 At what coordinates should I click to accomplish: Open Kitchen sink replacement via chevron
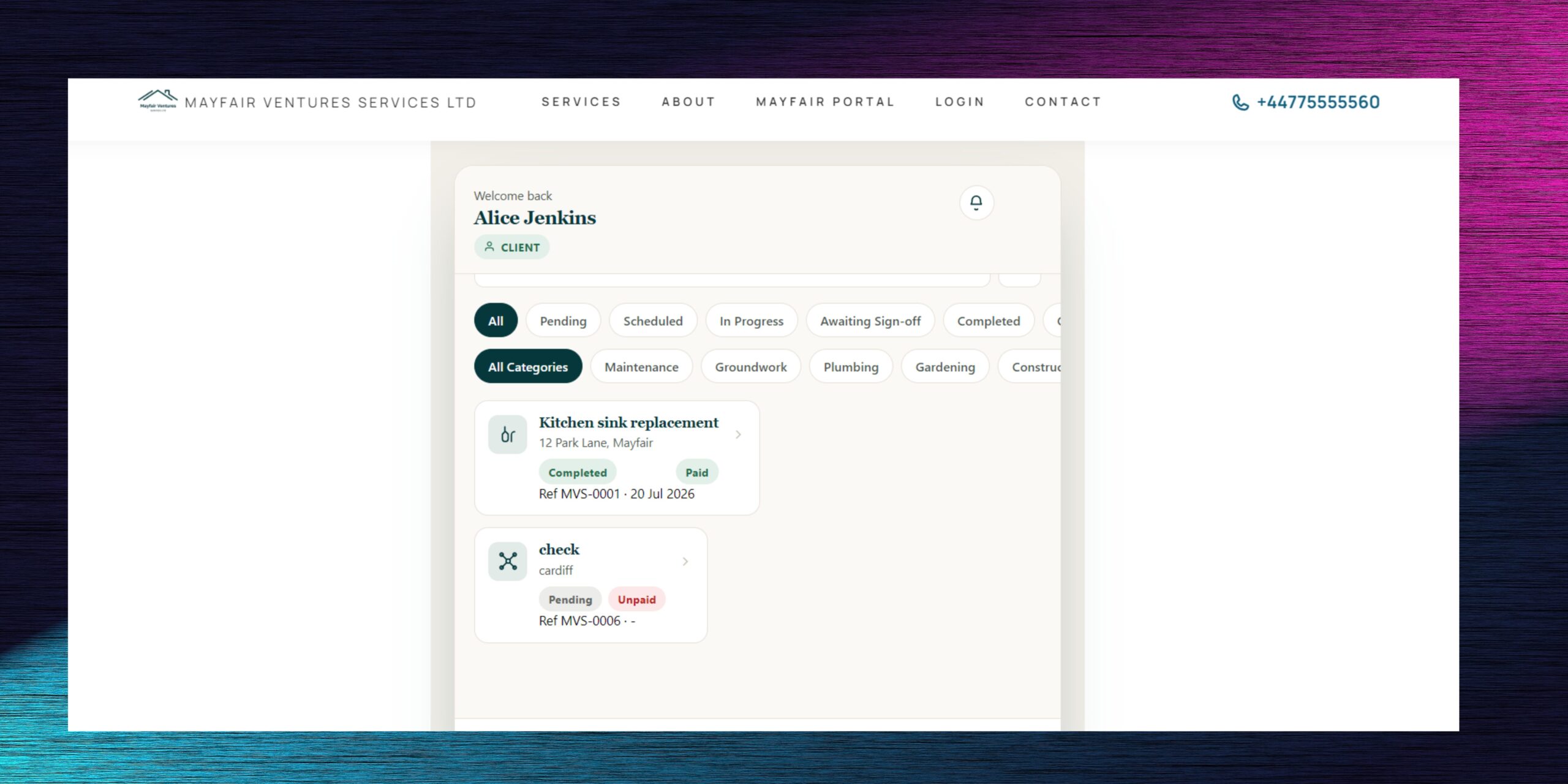click(738, 434)
